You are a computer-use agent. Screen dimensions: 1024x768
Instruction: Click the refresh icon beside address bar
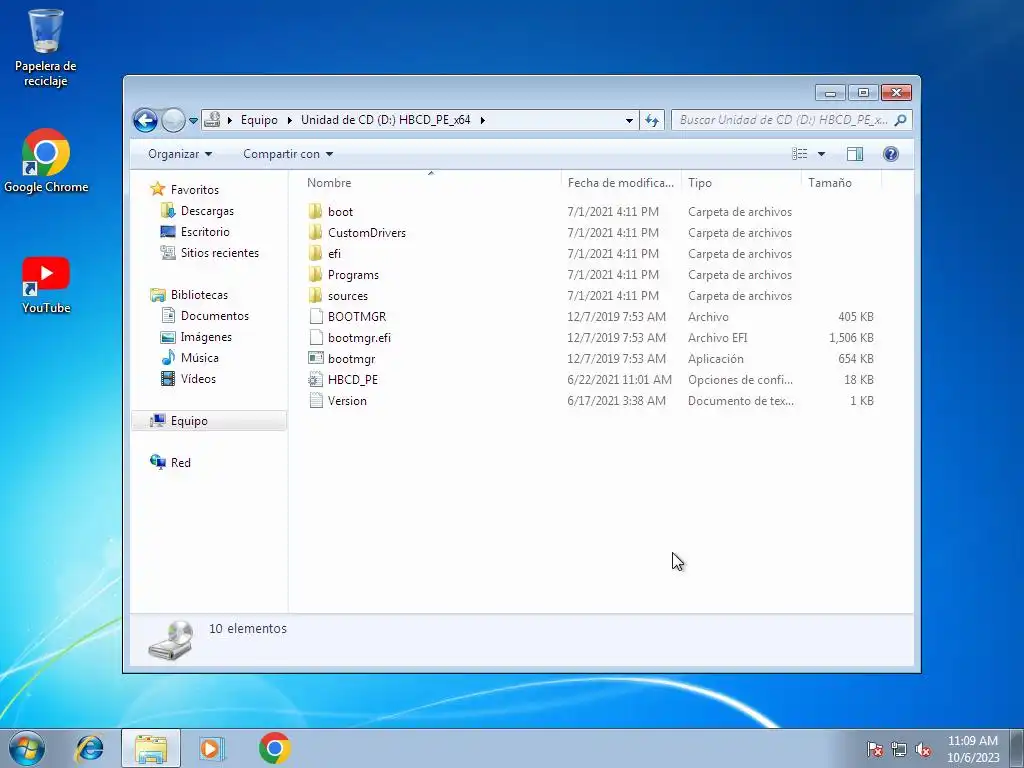(652, 120)
